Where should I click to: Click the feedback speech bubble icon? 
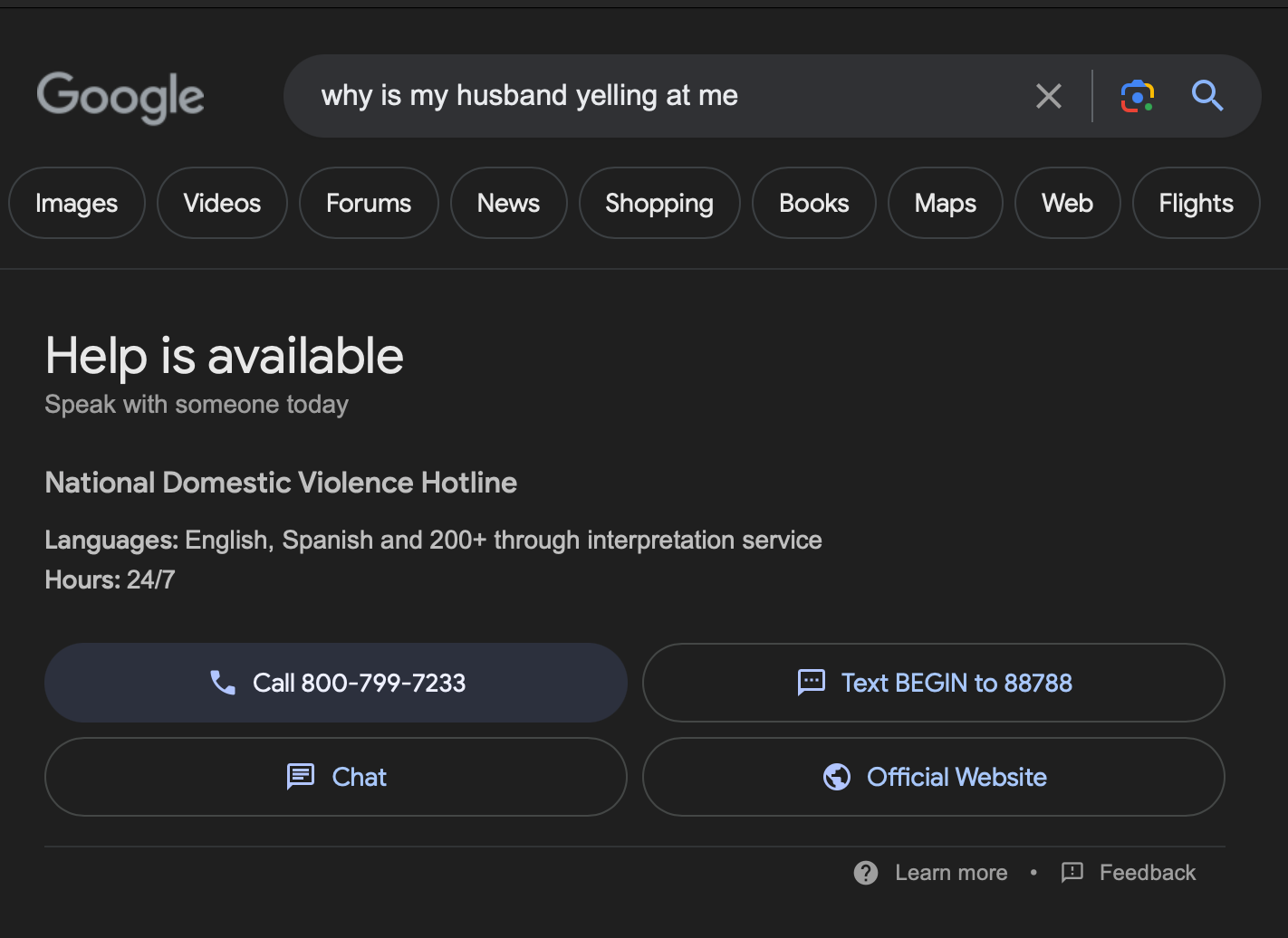(x=1072, y=873)
